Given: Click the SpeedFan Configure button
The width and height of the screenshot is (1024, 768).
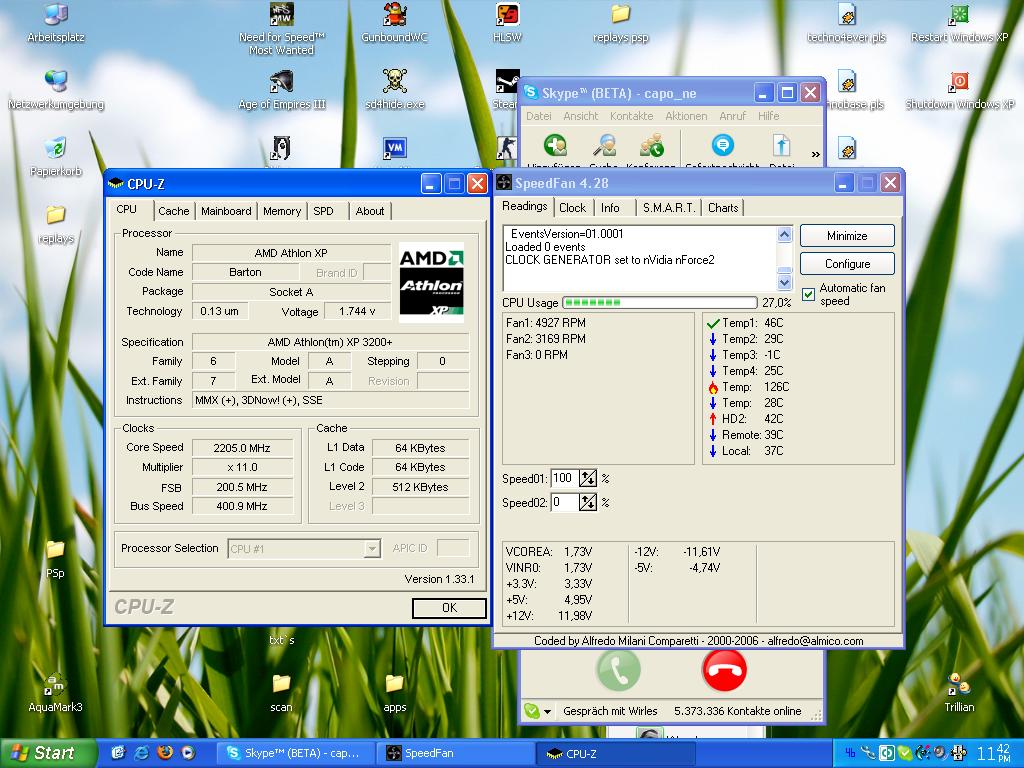Looking at the screenshot, I should click(x=847, y=264).
